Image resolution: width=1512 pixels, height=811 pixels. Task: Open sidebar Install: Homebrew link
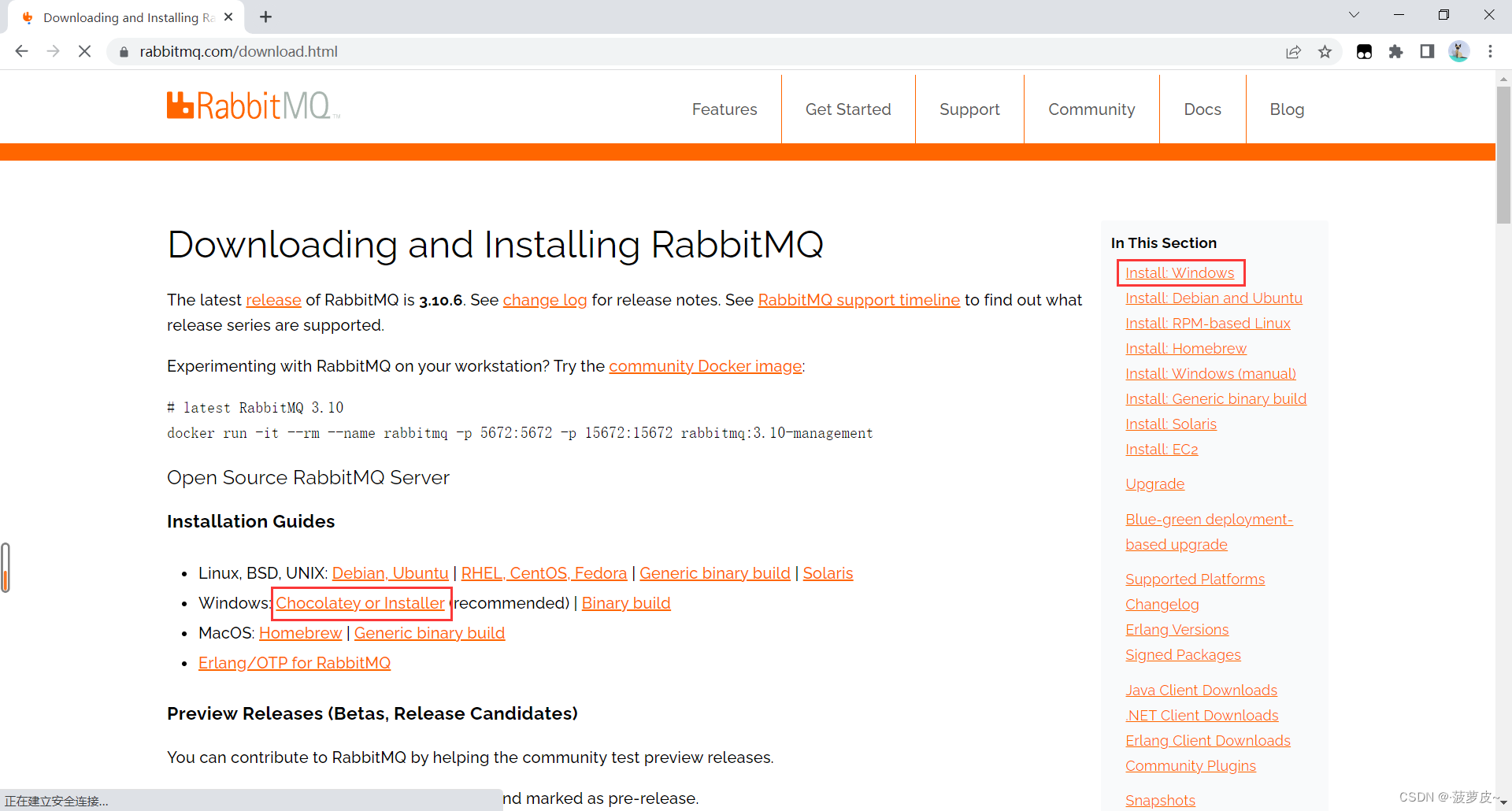(1186, 349)
